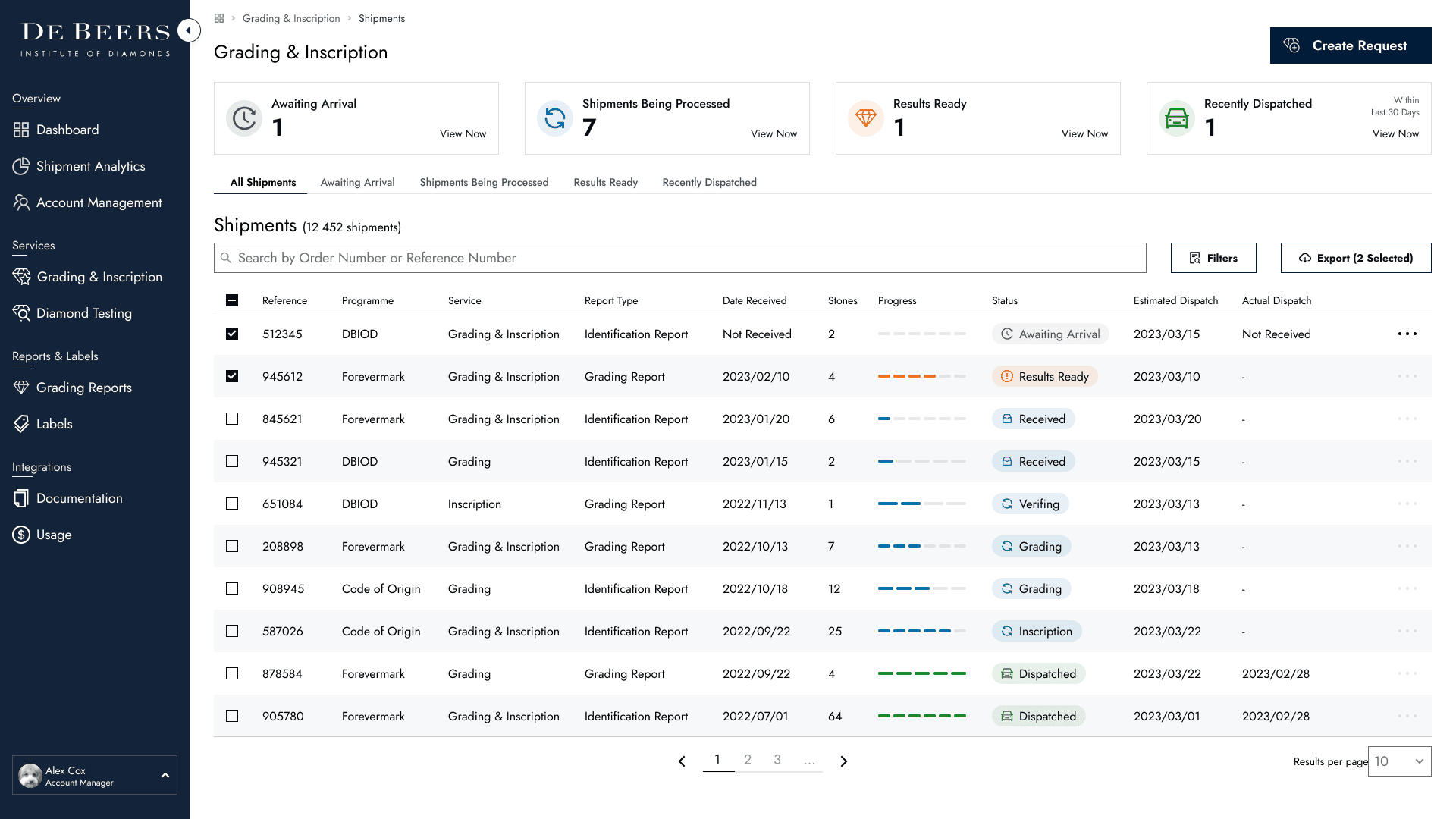Open the Results per page dropdown
This screenshot has width=1456, height=819.
[1399, 761]
